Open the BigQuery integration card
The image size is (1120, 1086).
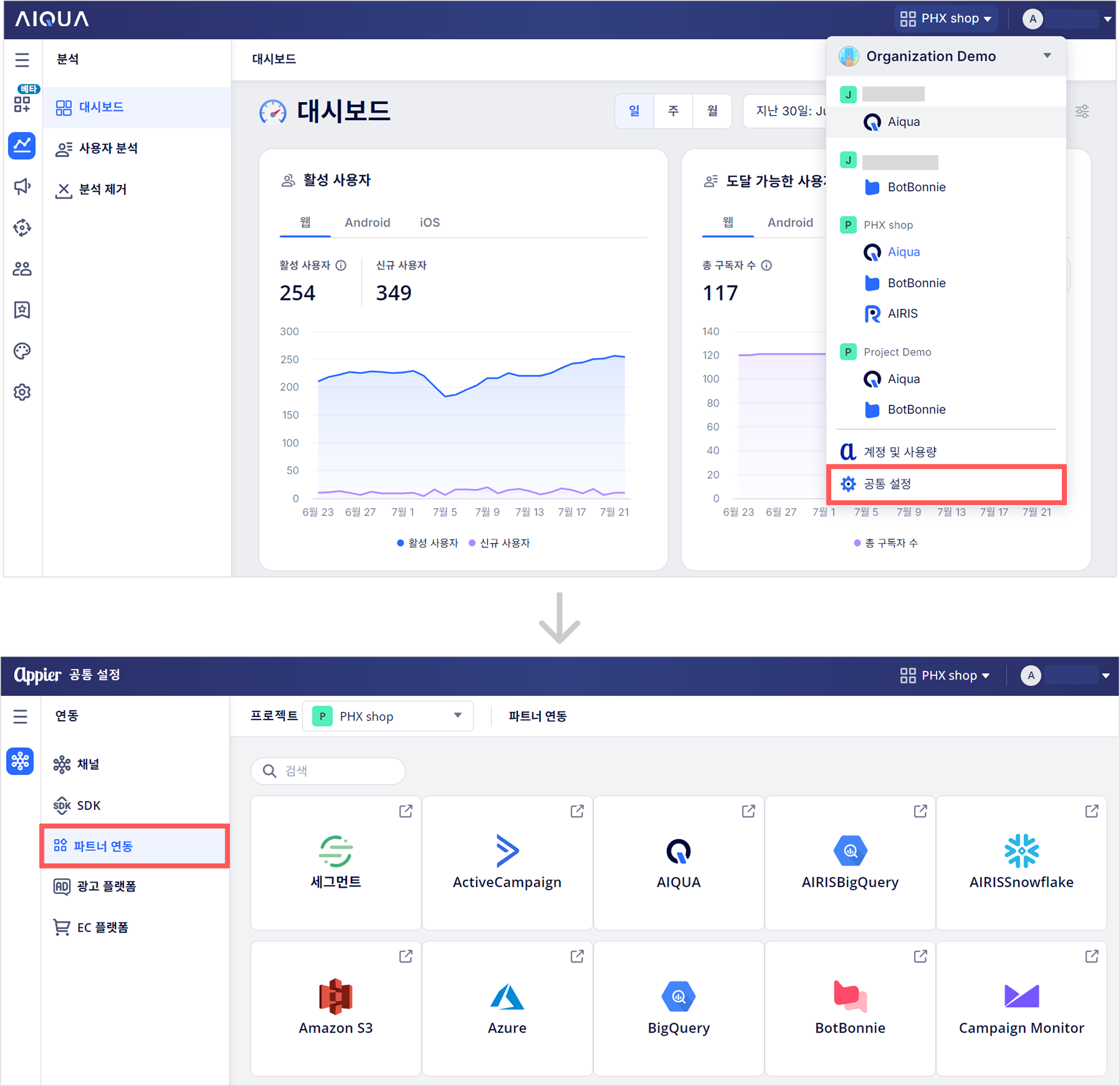click(678, 1008)
